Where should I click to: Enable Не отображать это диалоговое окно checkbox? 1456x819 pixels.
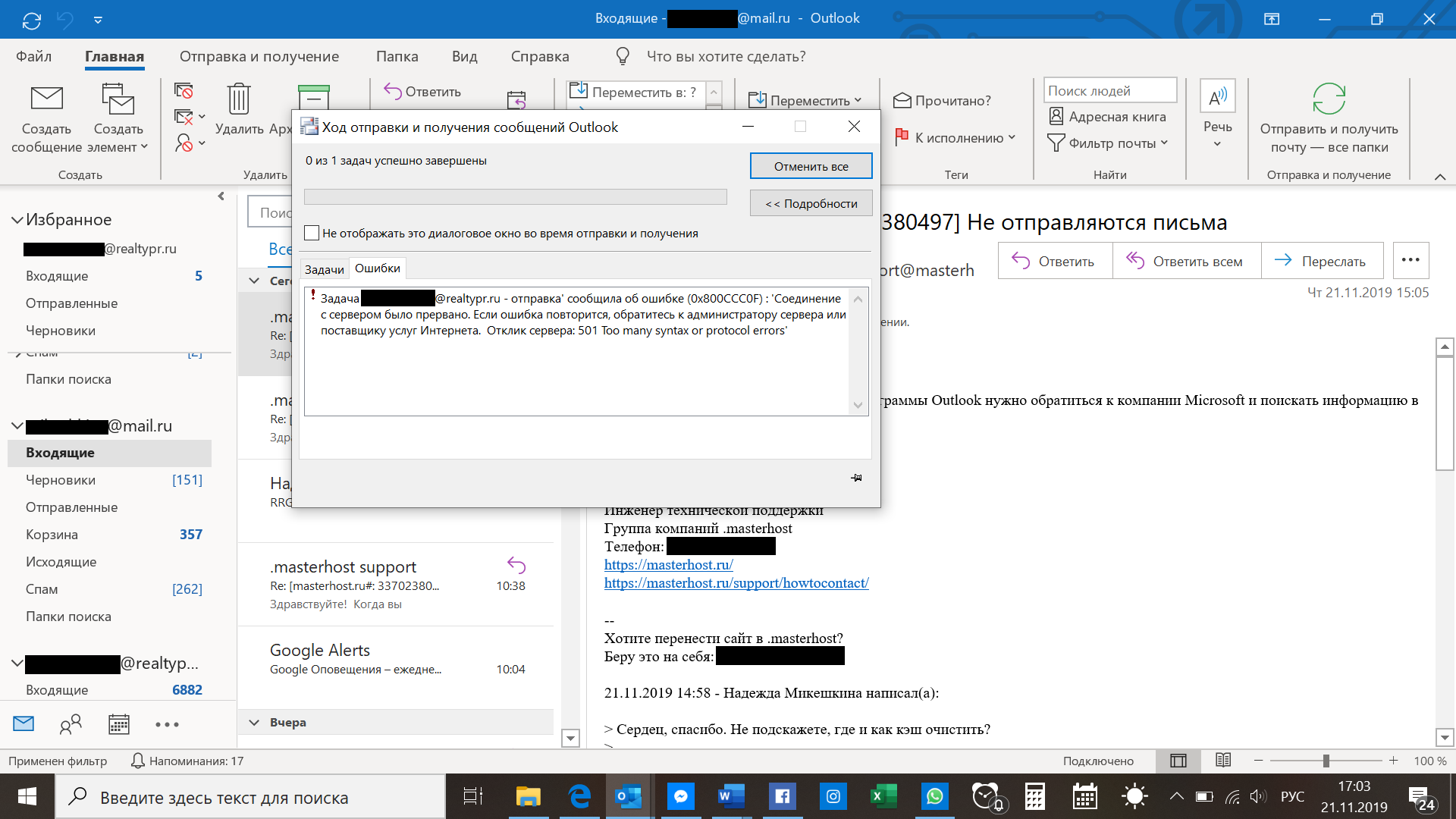pos(311,233)
